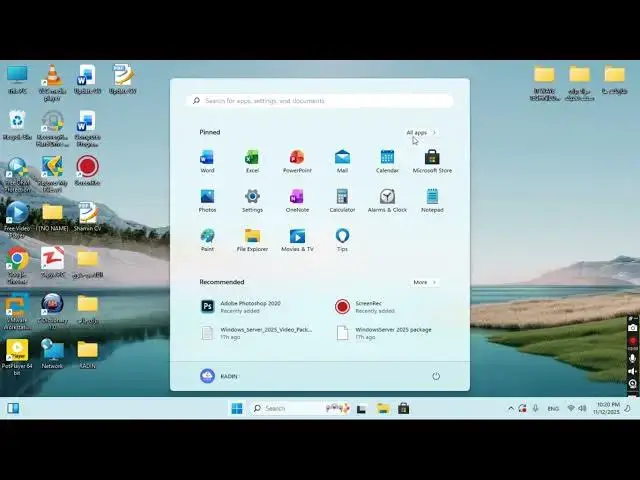
Task: Open Microsoft Store on the taskbar
Action: [404, 409]
